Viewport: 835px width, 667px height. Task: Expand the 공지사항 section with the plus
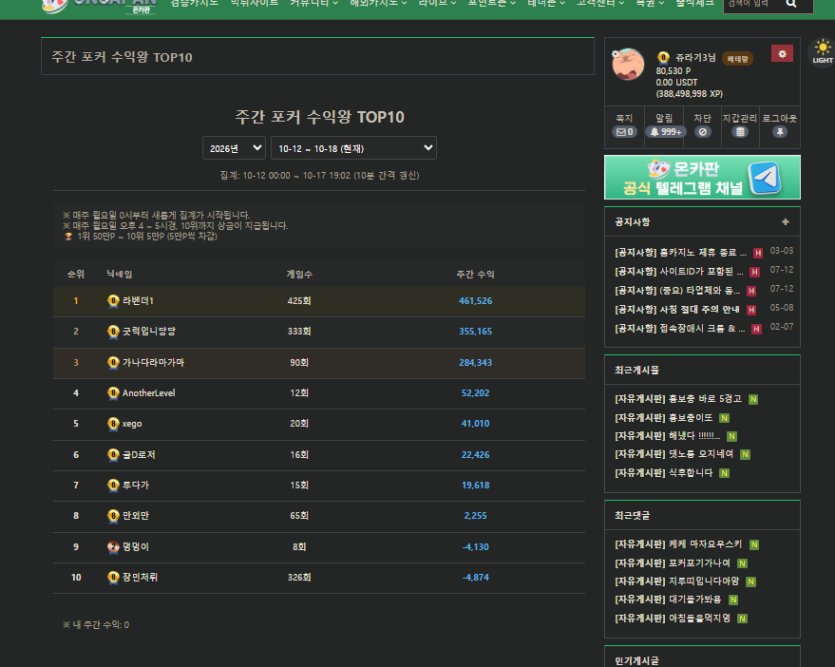pos(785,222)
